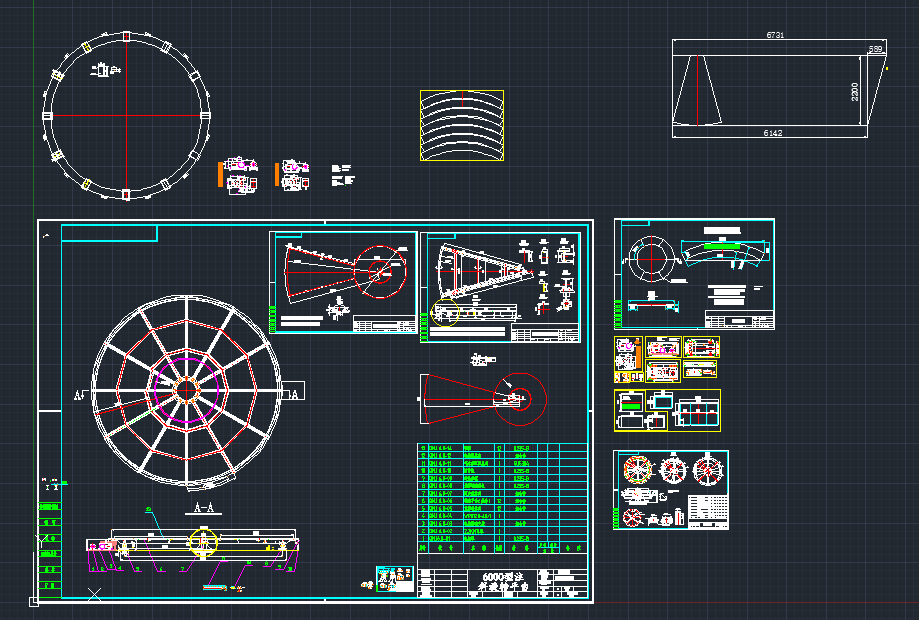Click item number 5 in the parts list
Screen dimensions: 919x620
pos(423,508)
